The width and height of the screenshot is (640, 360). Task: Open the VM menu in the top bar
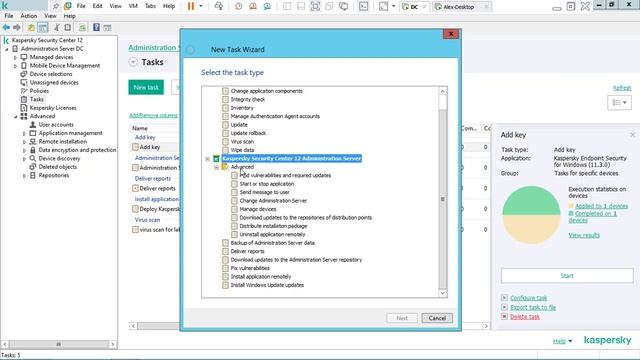tap(133, 6)
